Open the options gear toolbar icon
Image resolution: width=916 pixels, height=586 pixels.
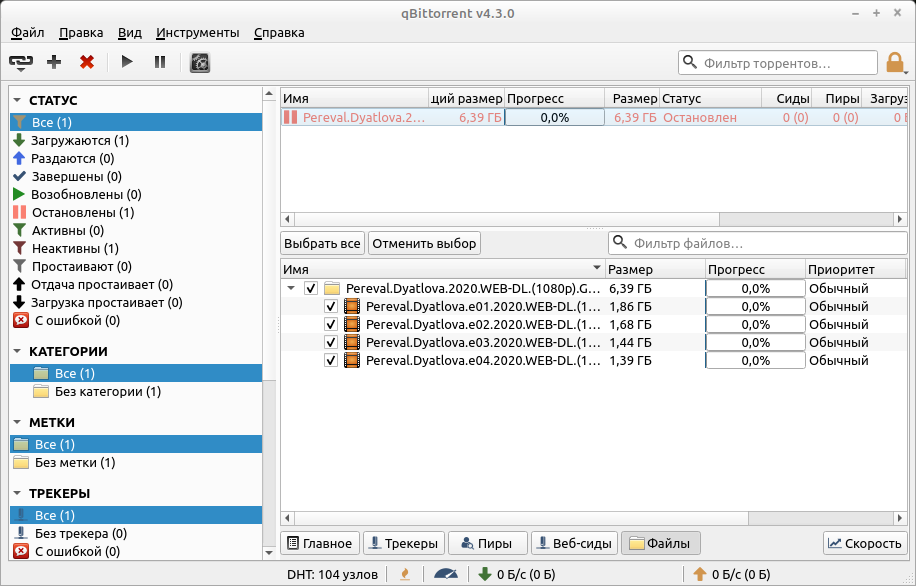[200, 62]
